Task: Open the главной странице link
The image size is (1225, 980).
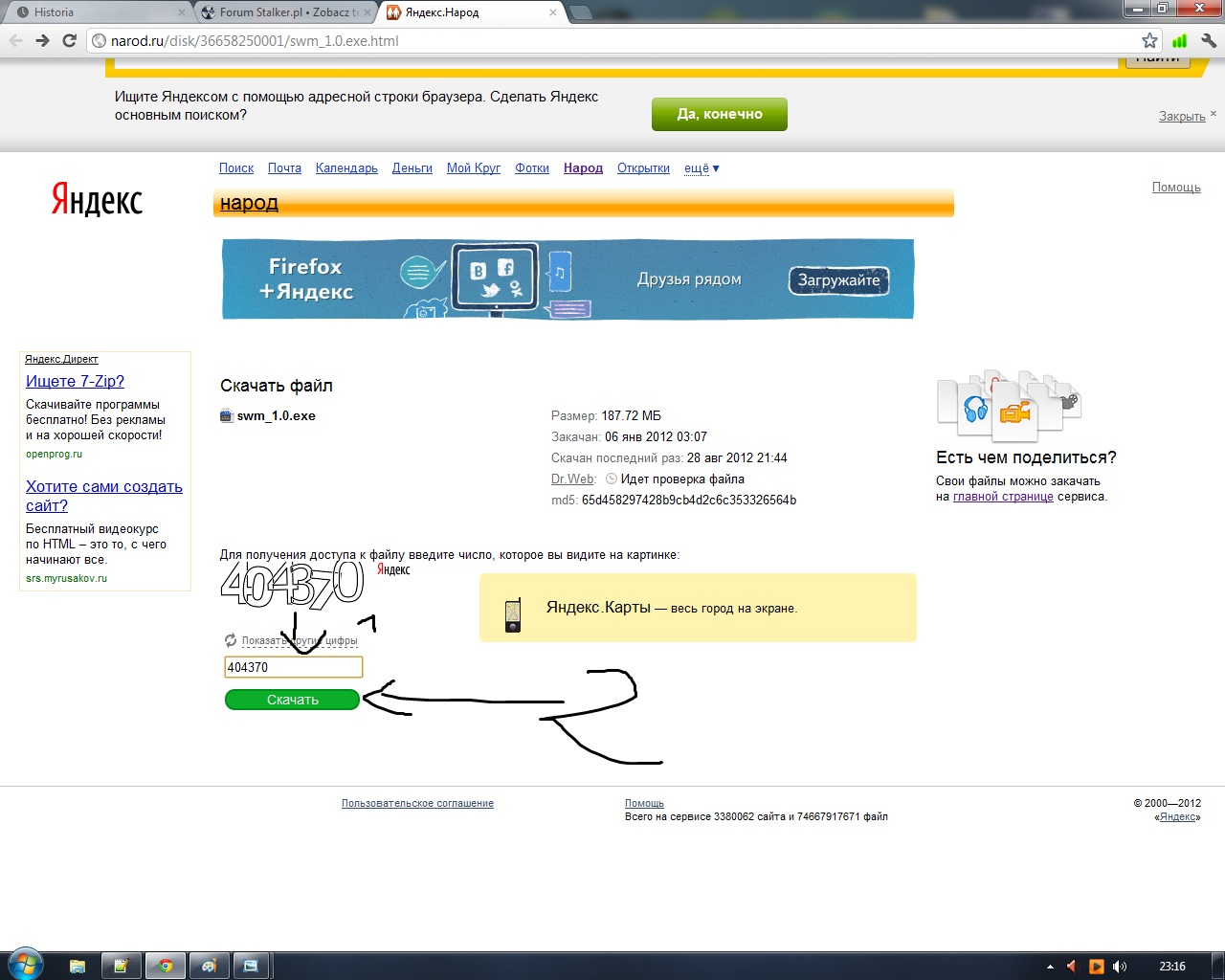Action: [1003, 497]
